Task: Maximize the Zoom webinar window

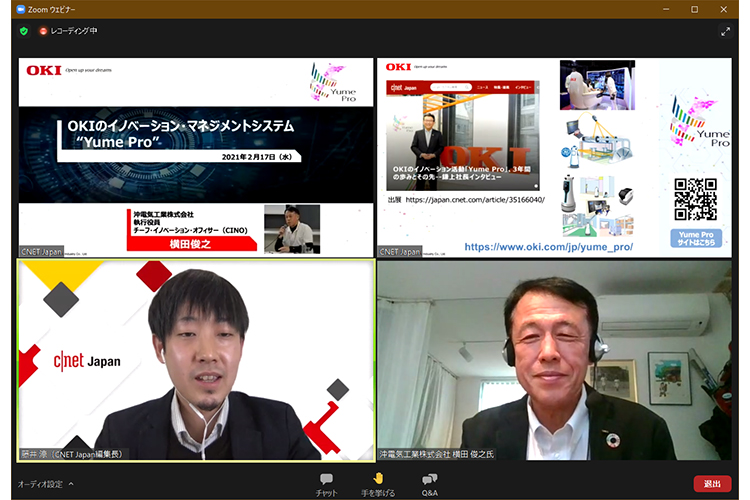Action: tap(695, 9)
